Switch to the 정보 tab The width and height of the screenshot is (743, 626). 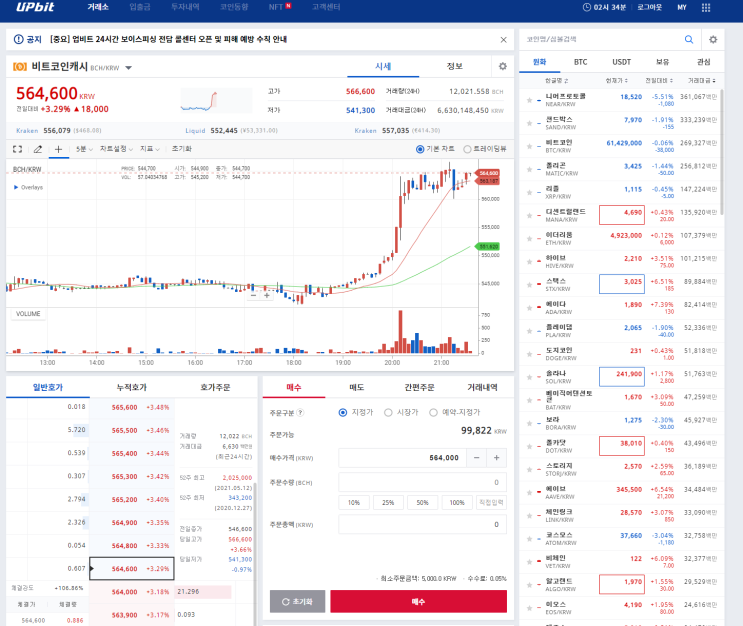coord(454,66)
